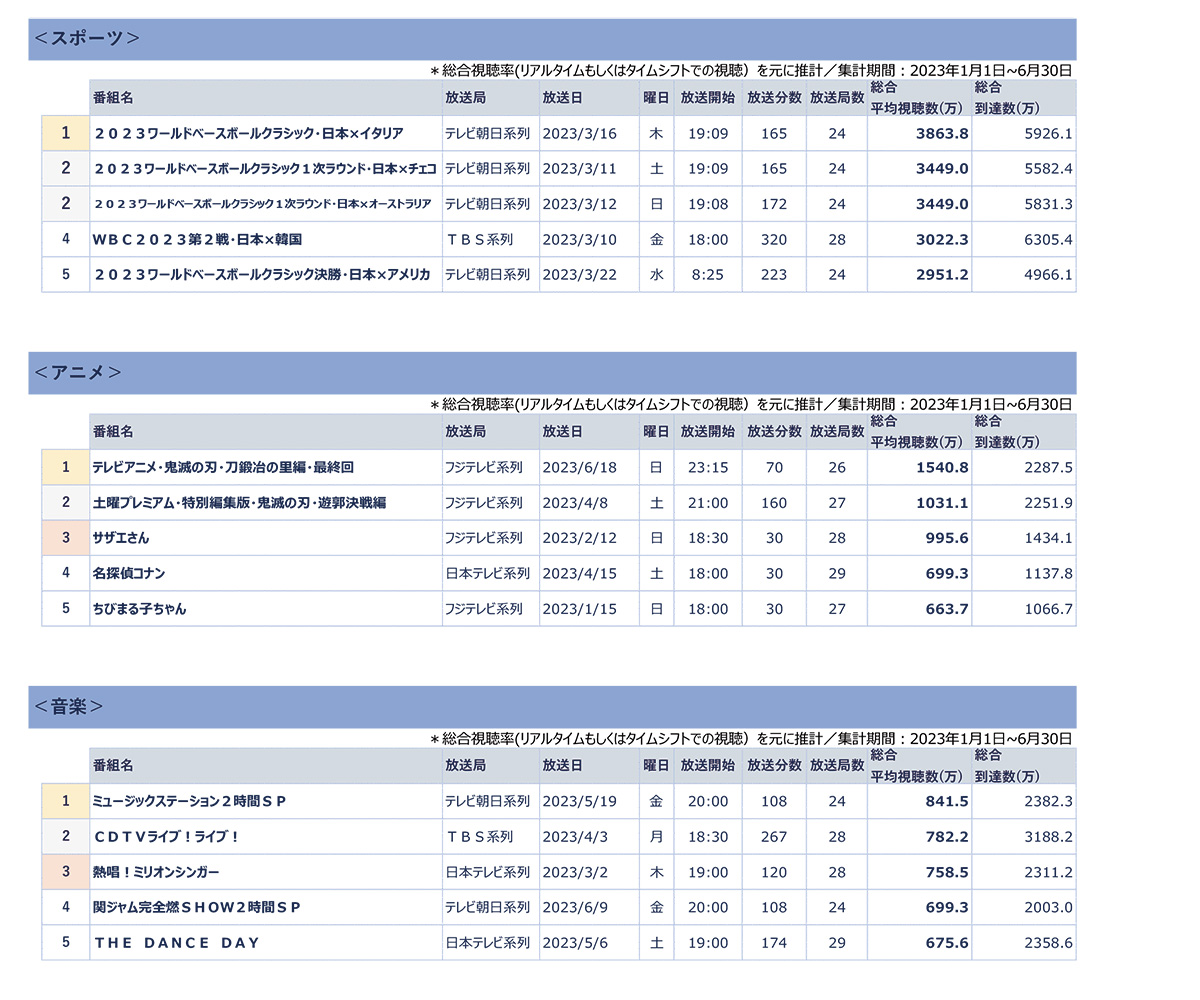Click the duration value 320
Image resolution: width=1200 pixels, height=1000 pixels.
click(774, 240)
